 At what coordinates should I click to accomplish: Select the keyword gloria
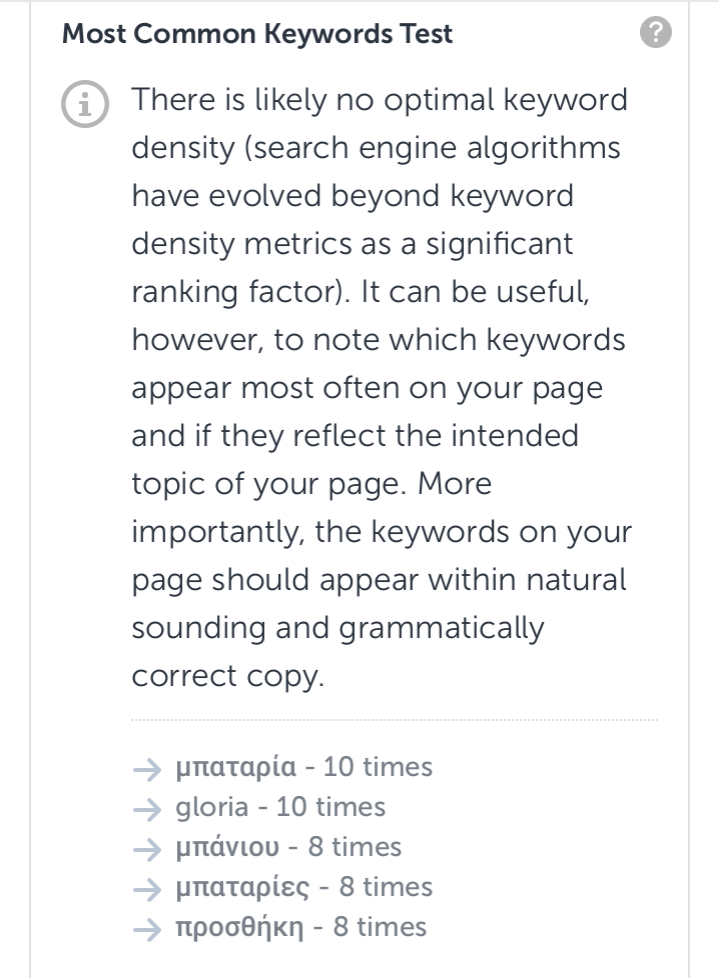tap(212, 808)
